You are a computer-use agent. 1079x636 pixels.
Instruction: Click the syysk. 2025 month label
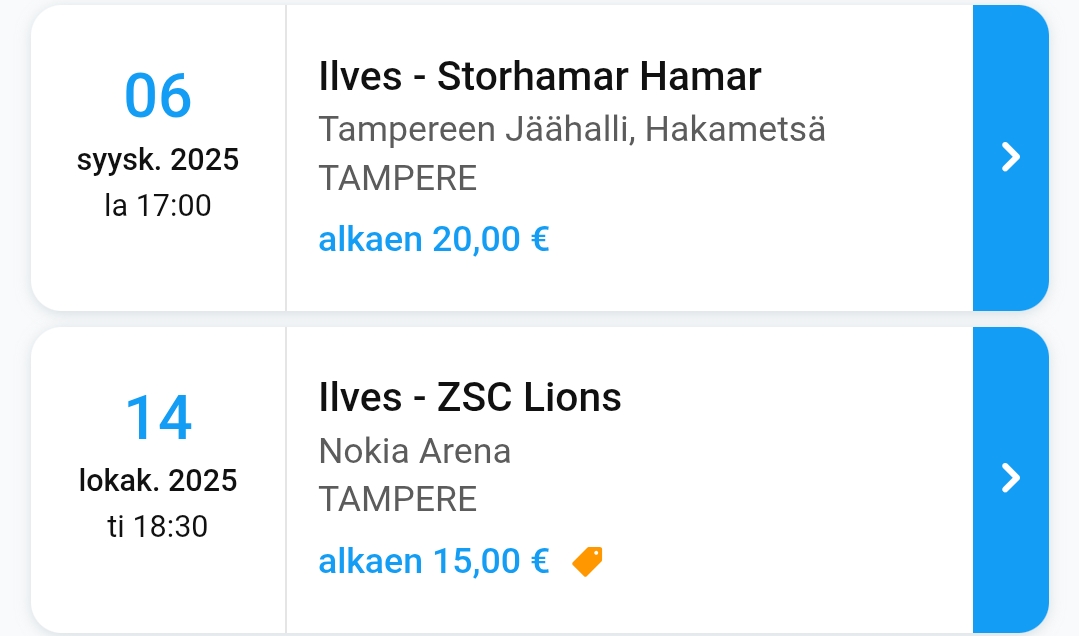coord(158,160)
